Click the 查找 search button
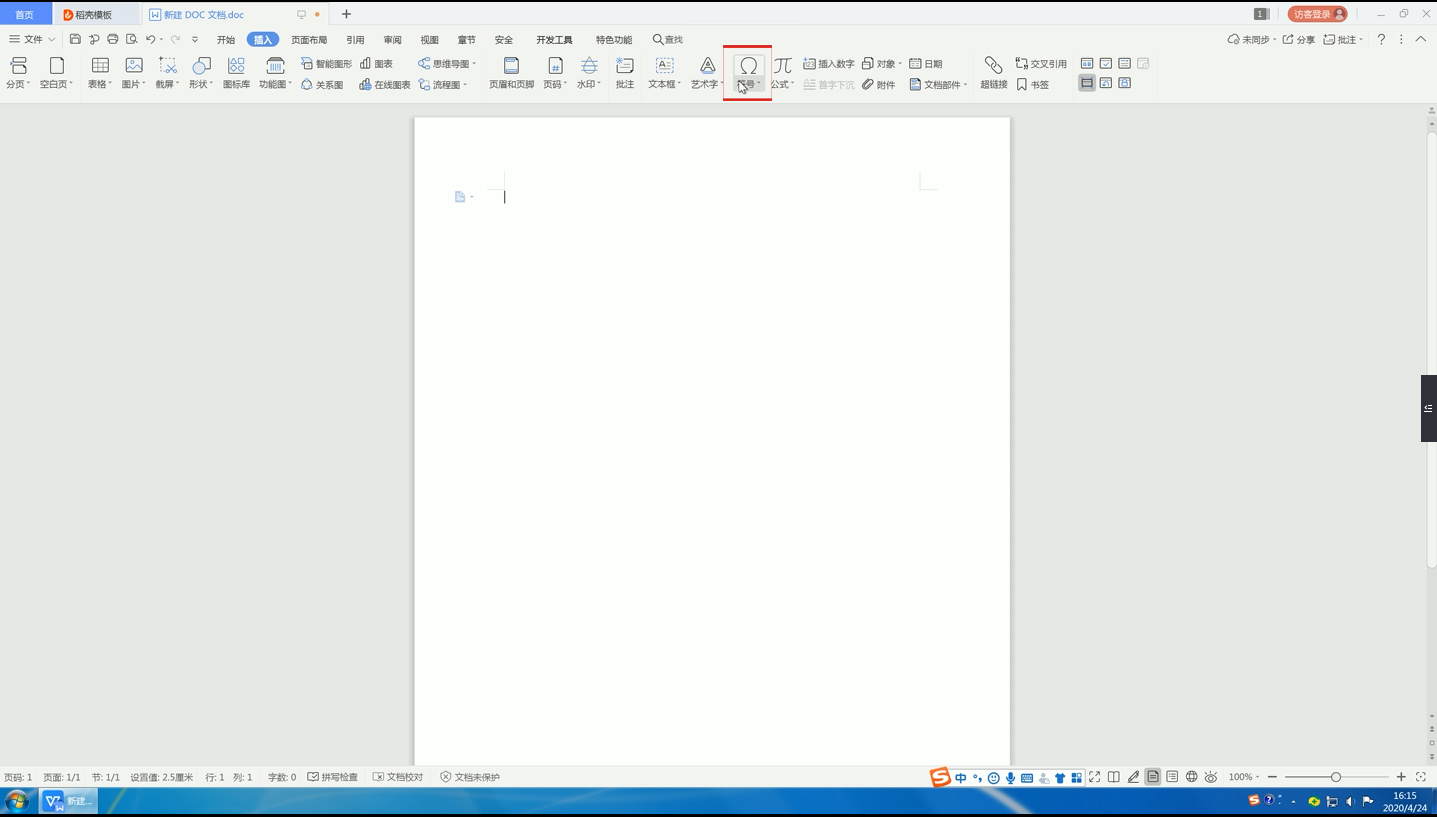This screenshot has width=1437, height=817. [x=668, y=39]
